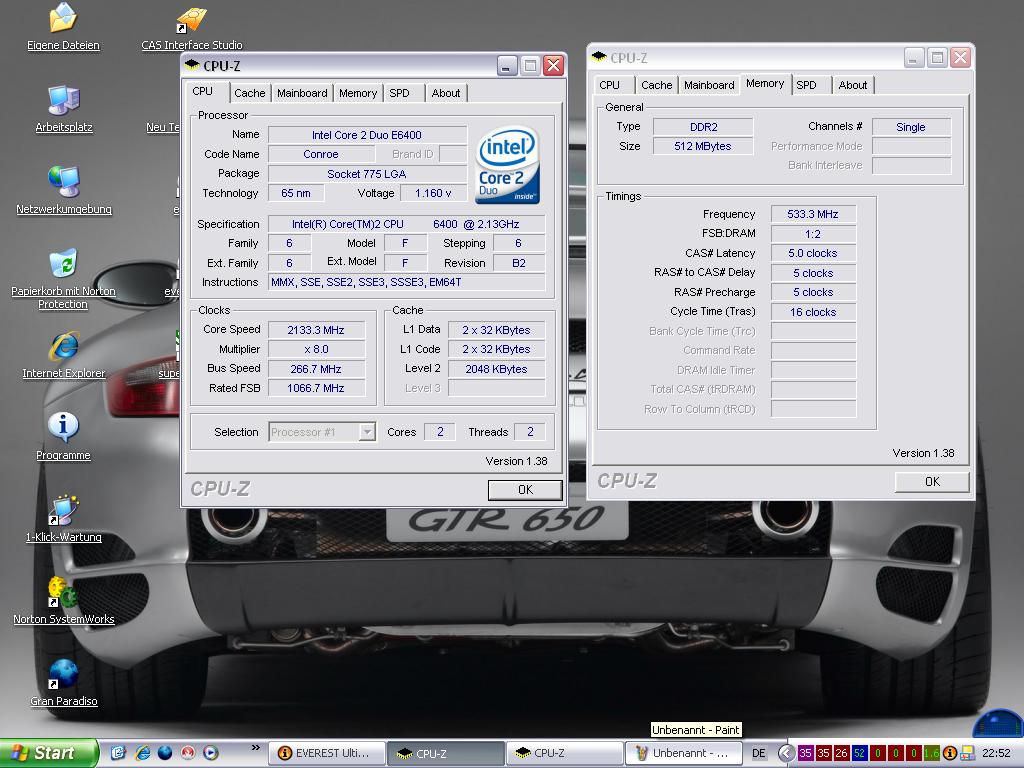Select the Arbeitsplatz desktop icon
The image size is (1024, 768).
coord(63,109)
